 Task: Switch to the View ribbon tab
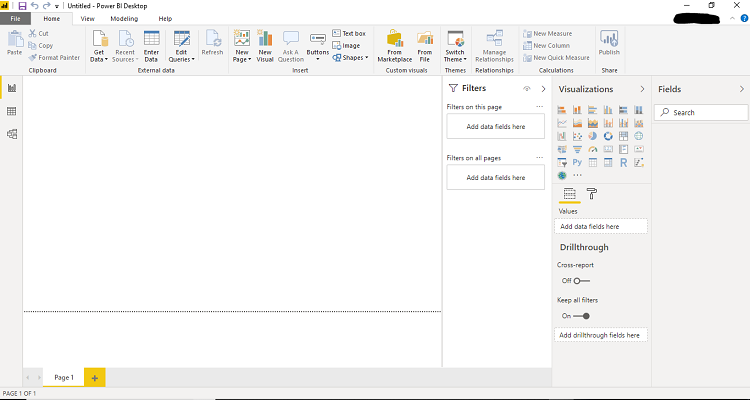pos(88,19)
